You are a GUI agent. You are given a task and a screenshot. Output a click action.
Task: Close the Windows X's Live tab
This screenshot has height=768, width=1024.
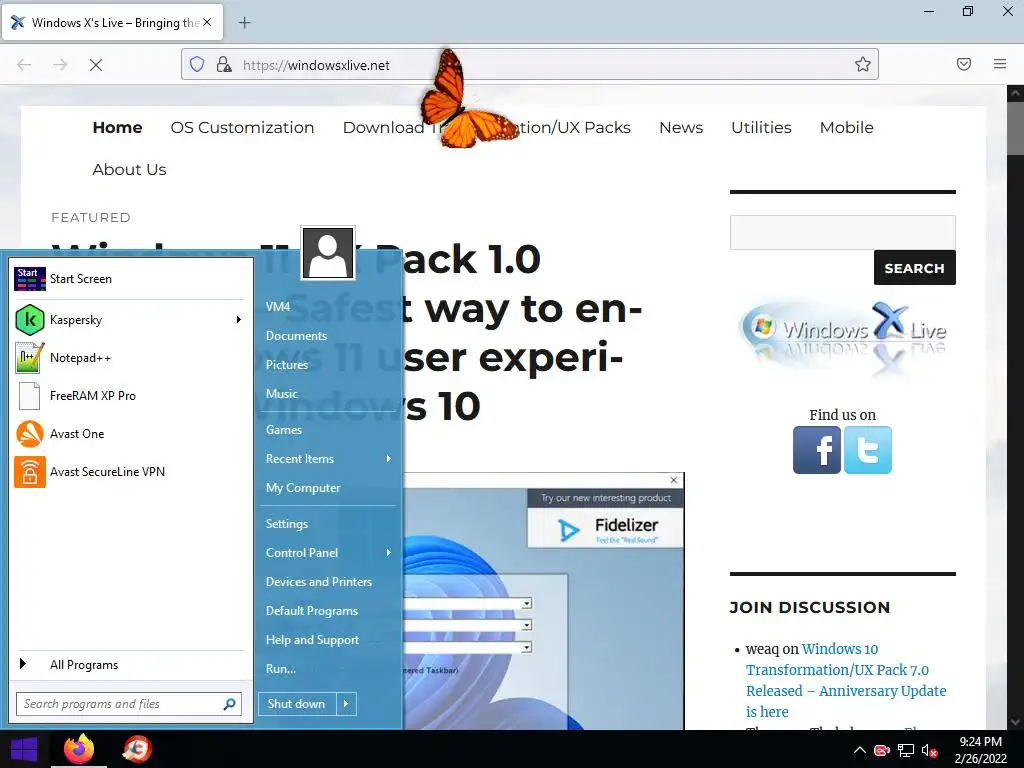[x=207, y=22]
